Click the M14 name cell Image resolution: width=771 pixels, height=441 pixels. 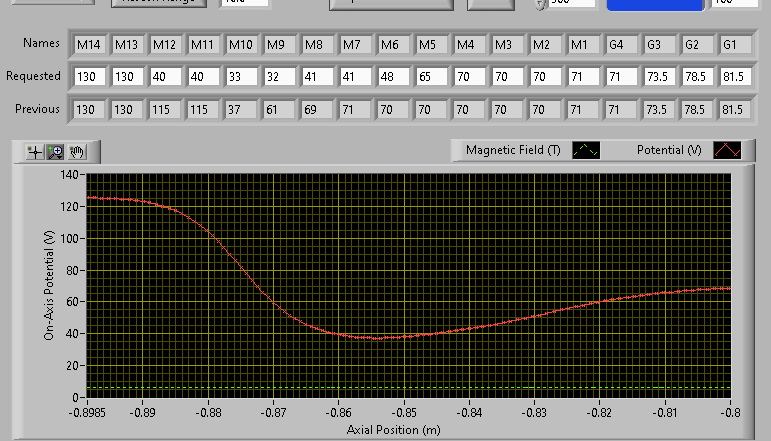(x=89, y=45)
